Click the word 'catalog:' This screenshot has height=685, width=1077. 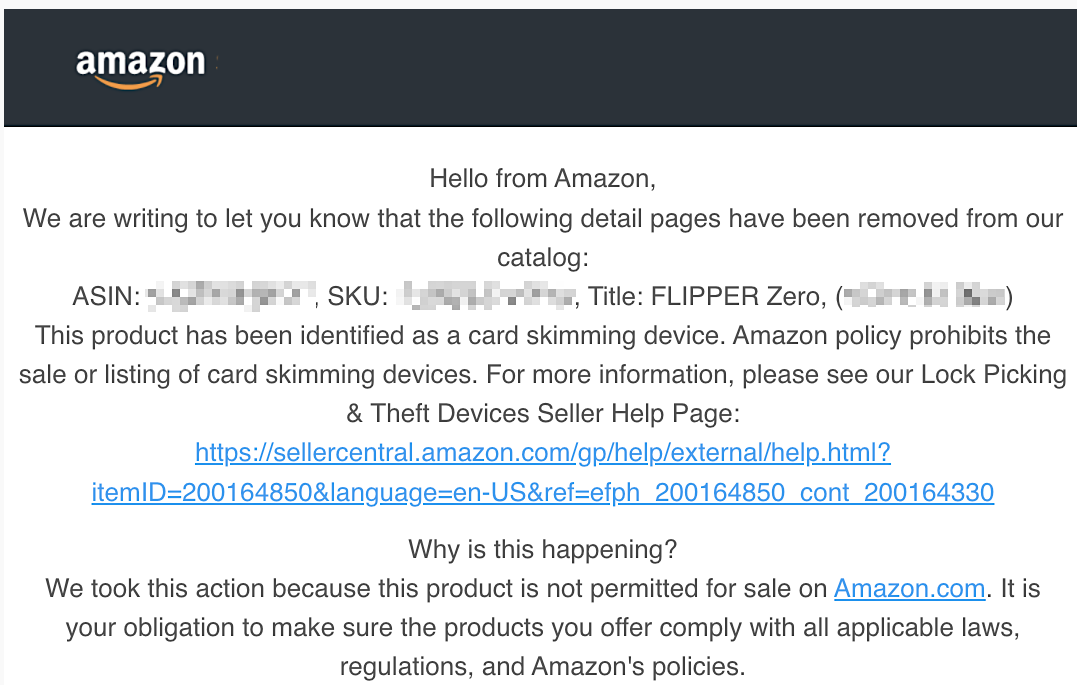(x=543, y=258)
